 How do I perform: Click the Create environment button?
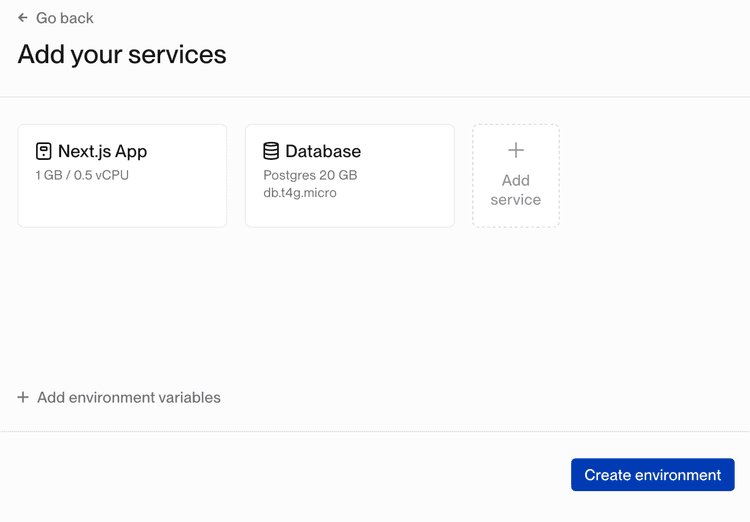(652, 475)
